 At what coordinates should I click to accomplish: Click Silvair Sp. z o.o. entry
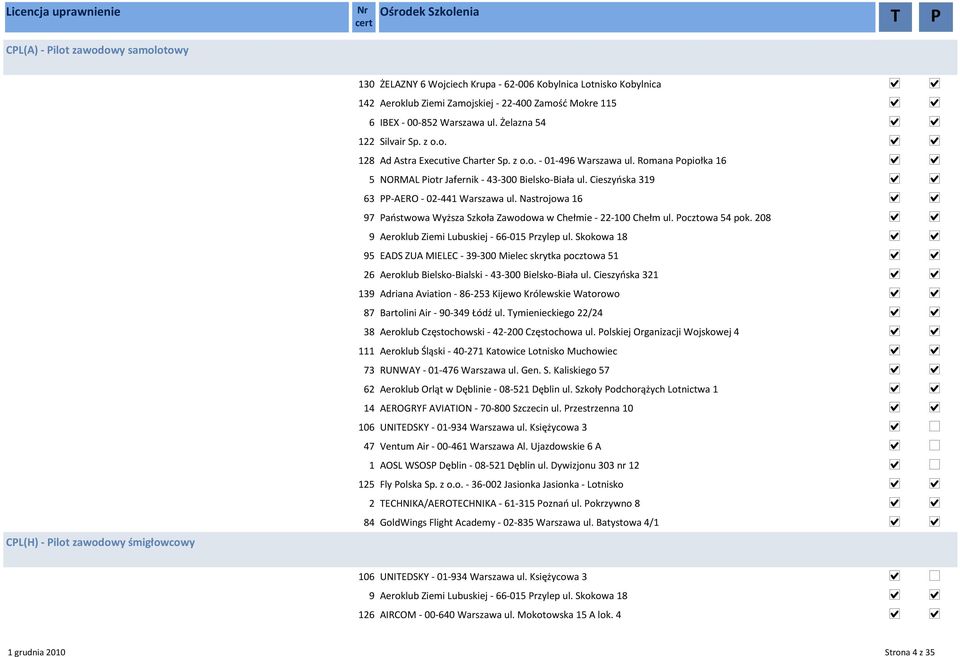[x=413, y=141]
